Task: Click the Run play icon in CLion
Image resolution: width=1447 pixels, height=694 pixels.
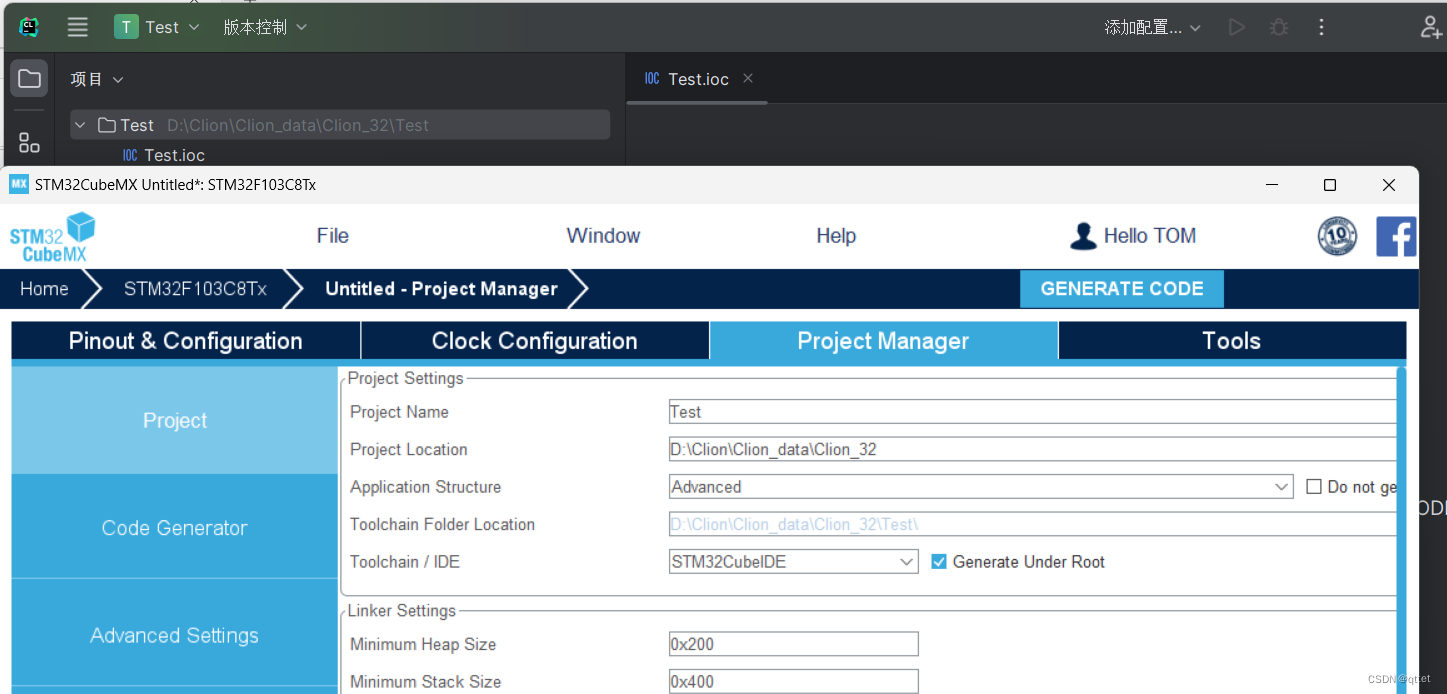Action: 1237,27
